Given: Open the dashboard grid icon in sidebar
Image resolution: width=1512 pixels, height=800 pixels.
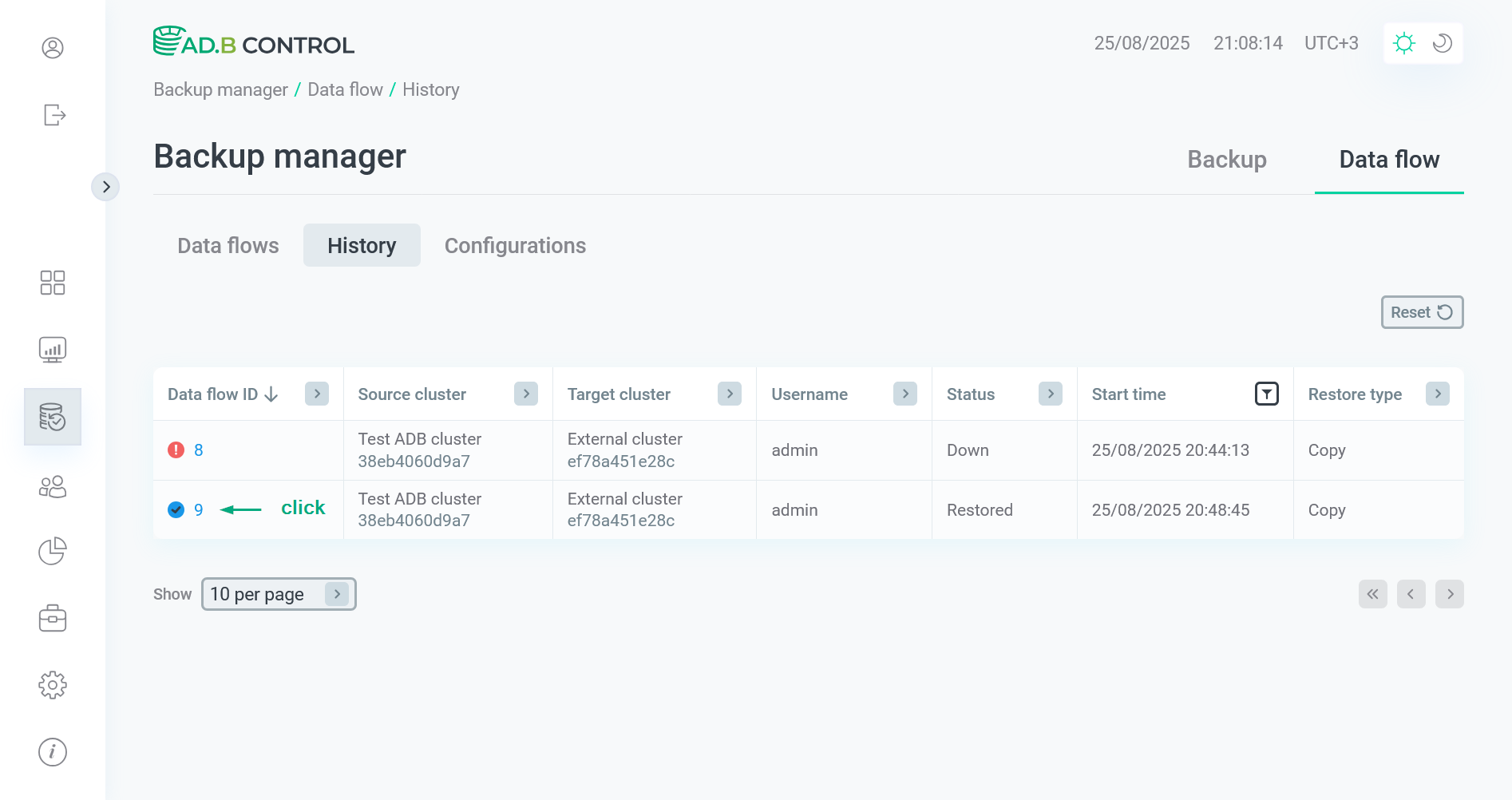Looking at the screenshot, I should pyautogui.click(x=53, y=283).
